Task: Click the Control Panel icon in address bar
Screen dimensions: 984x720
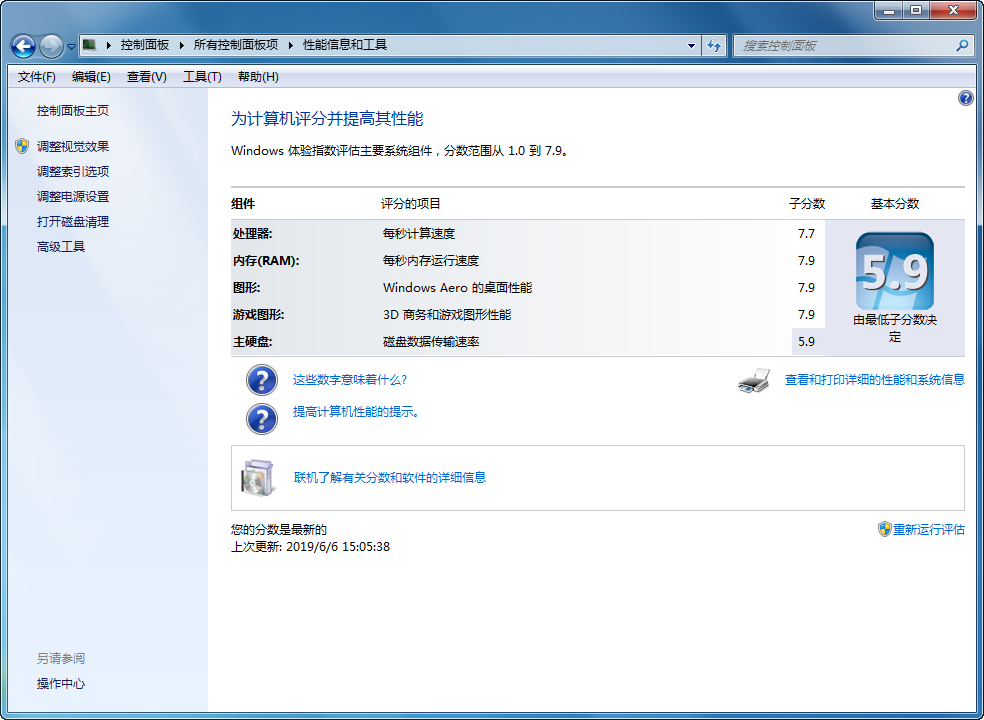Action: click(x=90, y=45)
